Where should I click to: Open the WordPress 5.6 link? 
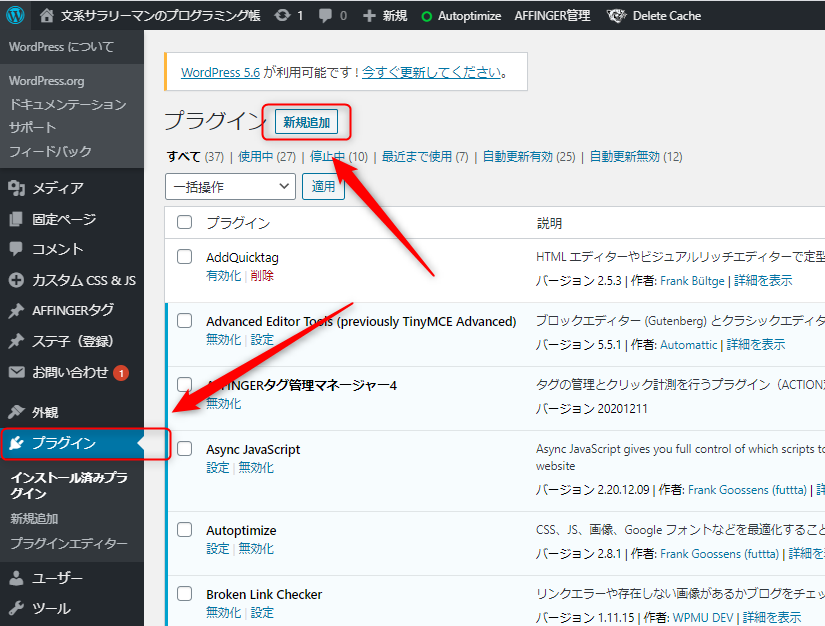[x=220, y=72]
